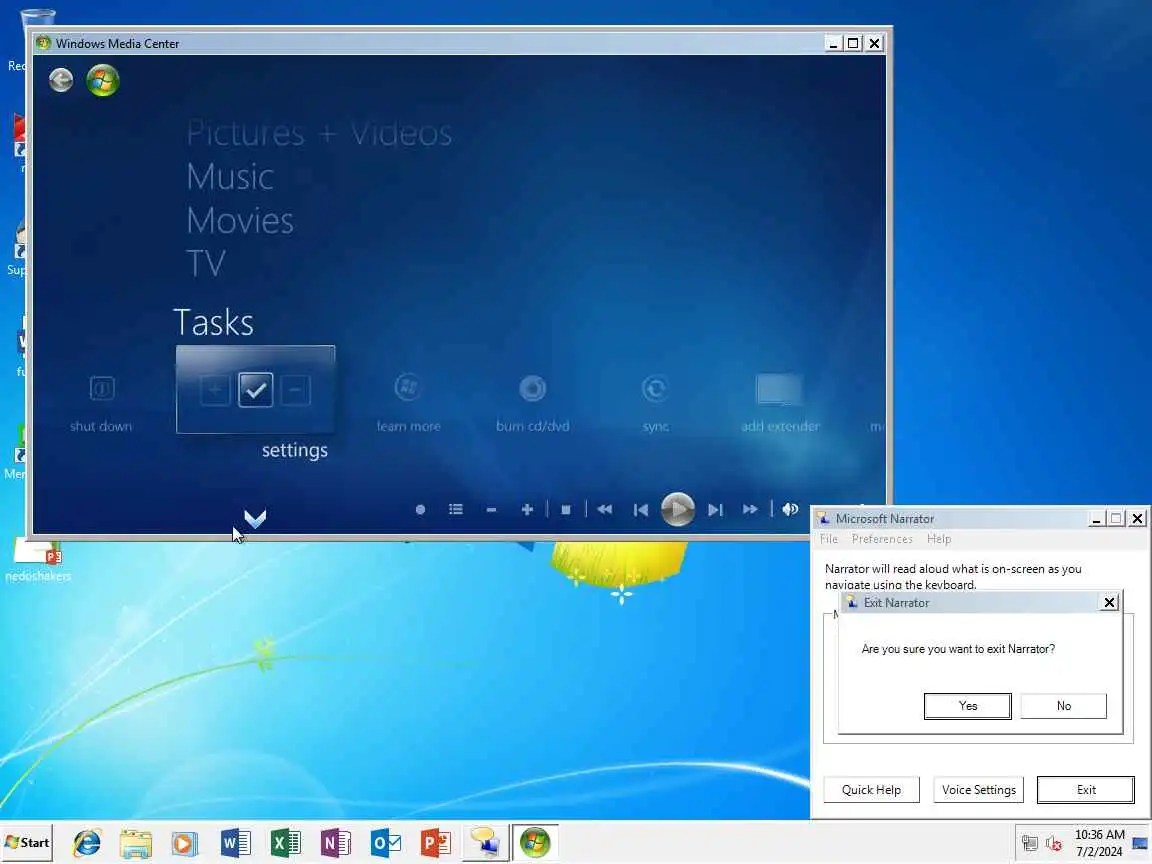Click the channel up plus button
This screenshot has width=1152, height=864.
527,509
